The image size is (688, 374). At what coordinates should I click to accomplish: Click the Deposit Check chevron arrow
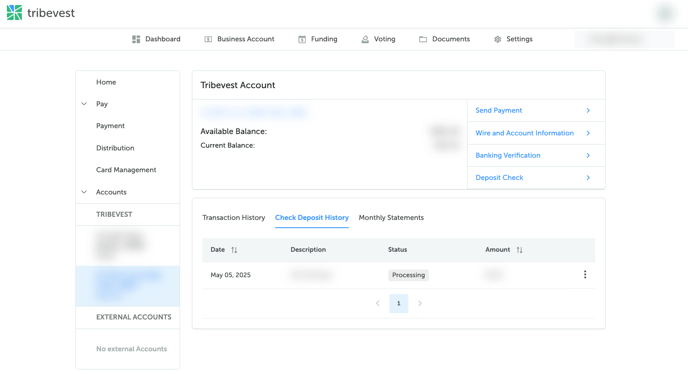coord(588,178)
